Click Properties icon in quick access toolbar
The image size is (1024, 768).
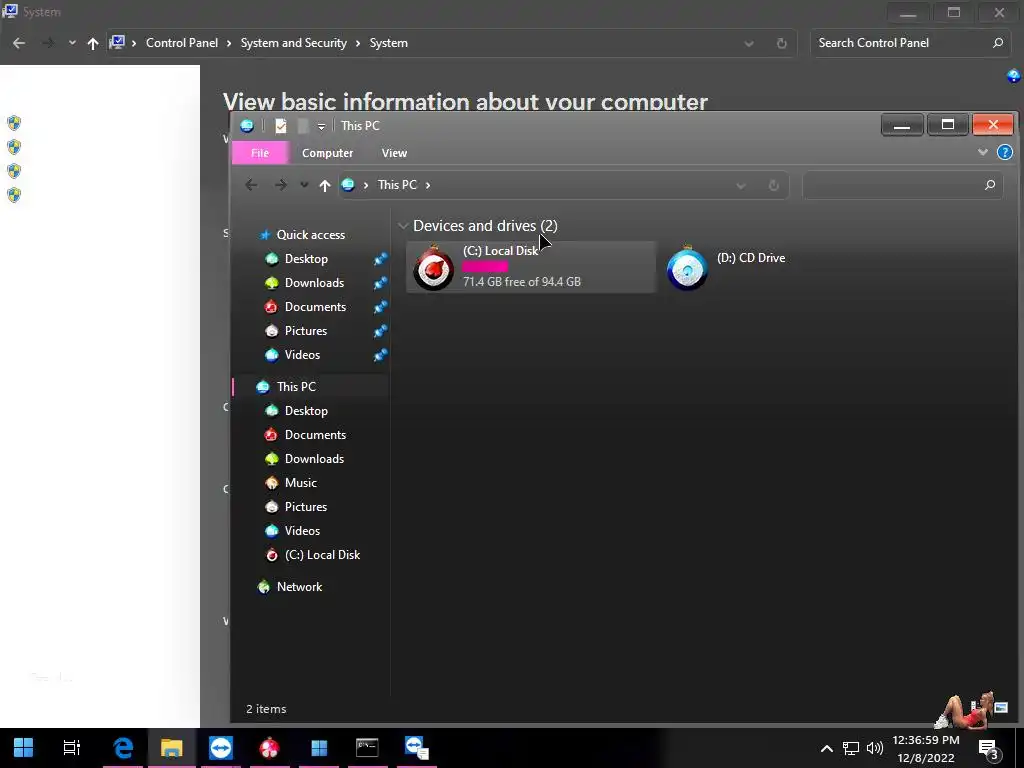[x=281, y=126]
